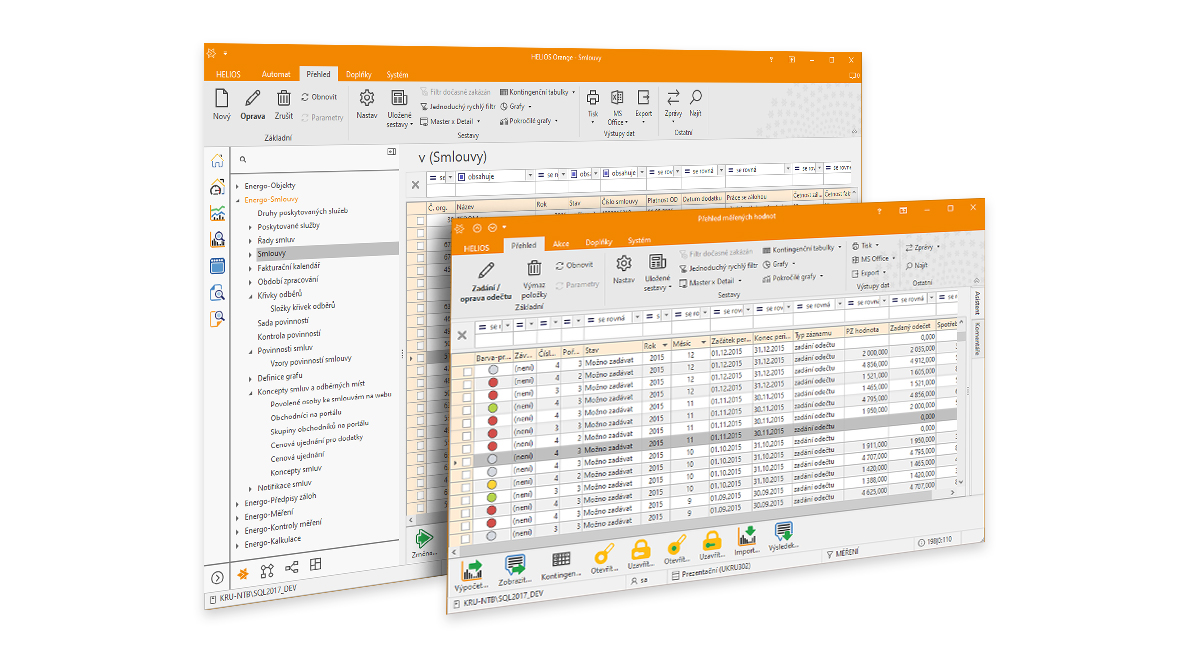Switch to Automat tab in Smlouvy window
1200x661 pixels.
(x=276, y=74)
